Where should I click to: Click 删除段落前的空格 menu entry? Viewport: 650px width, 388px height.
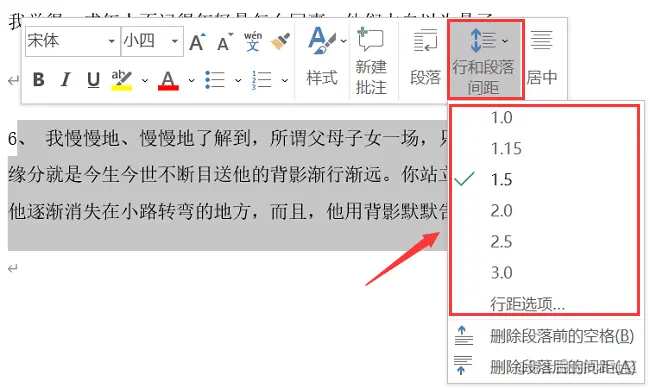click(x=546, y=336)
